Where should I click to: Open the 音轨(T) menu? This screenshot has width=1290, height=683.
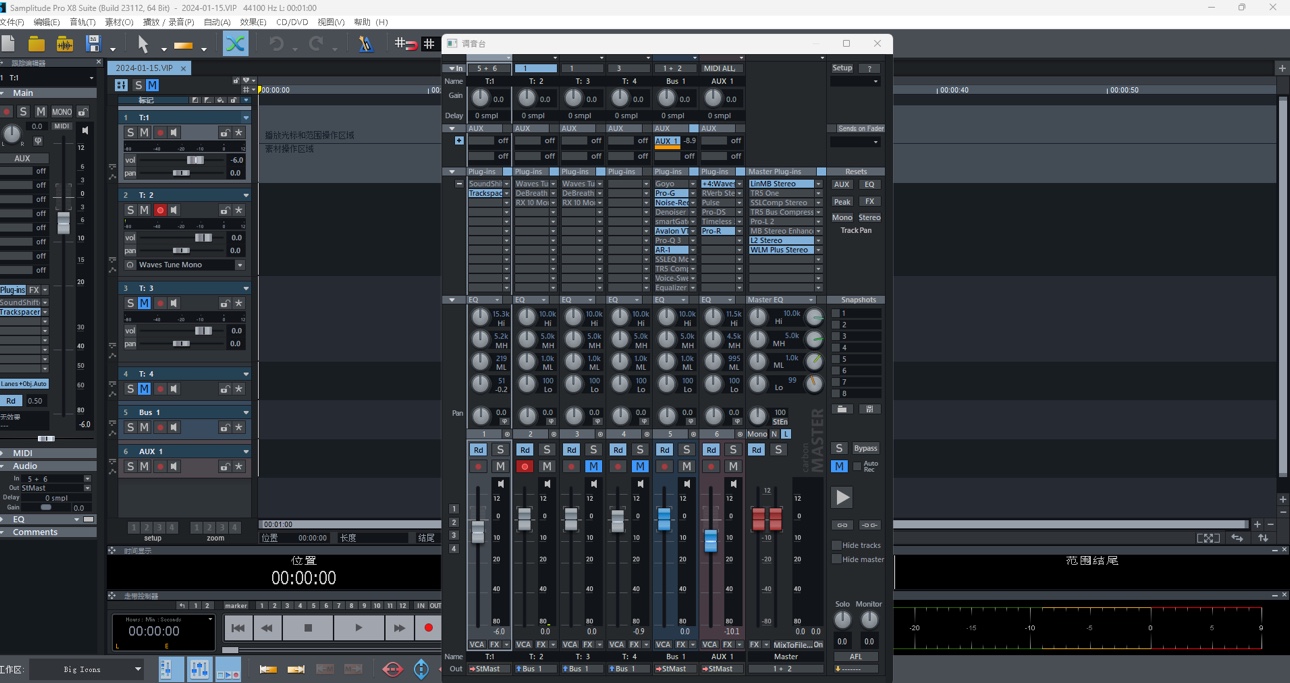tap(83, 22)
